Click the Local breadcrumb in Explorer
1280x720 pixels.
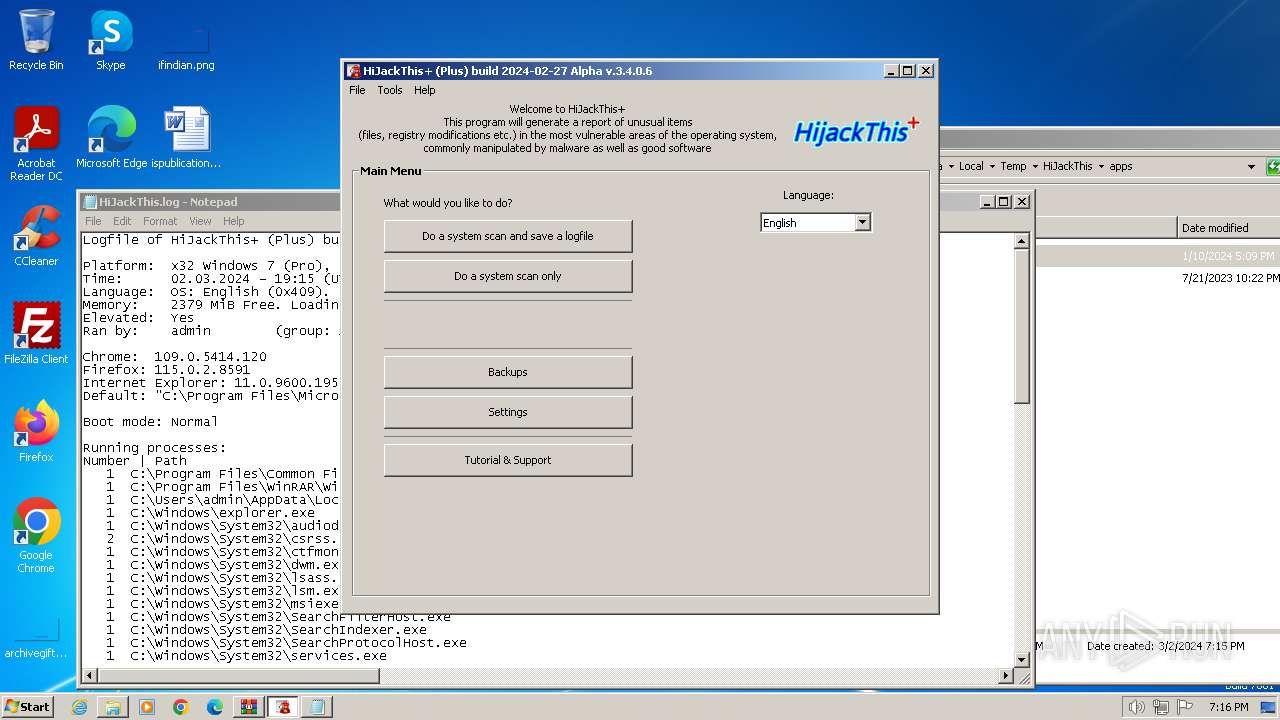pyautogui.click(x=971, y=167)
